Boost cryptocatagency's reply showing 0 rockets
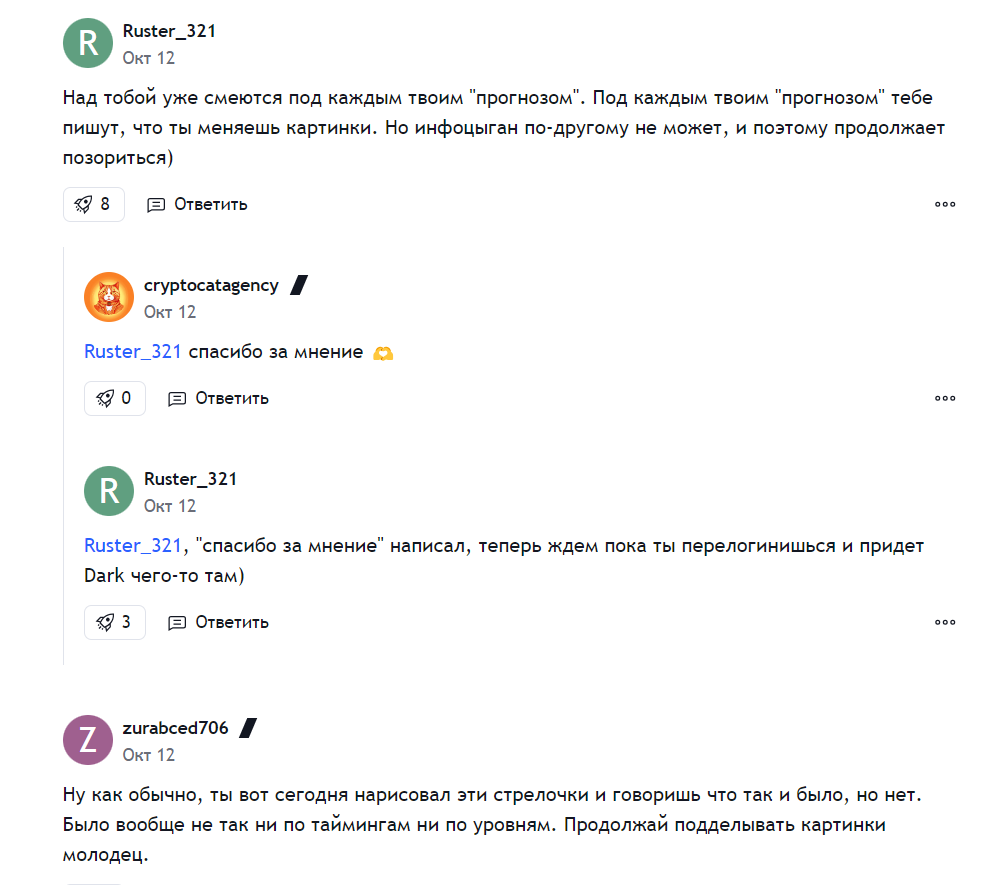988x885 pixels. 114,398
